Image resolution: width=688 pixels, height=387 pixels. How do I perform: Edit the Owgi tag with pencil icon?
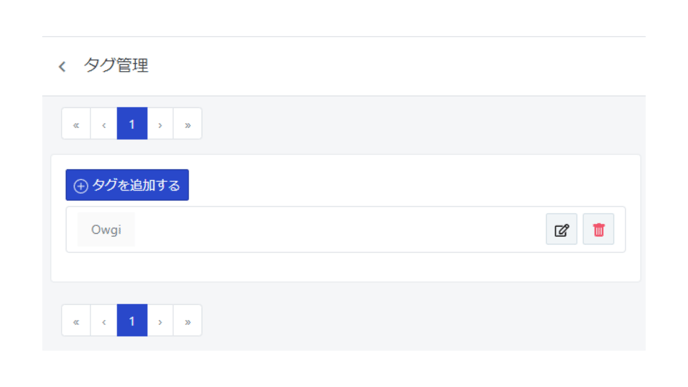[561, 229]
